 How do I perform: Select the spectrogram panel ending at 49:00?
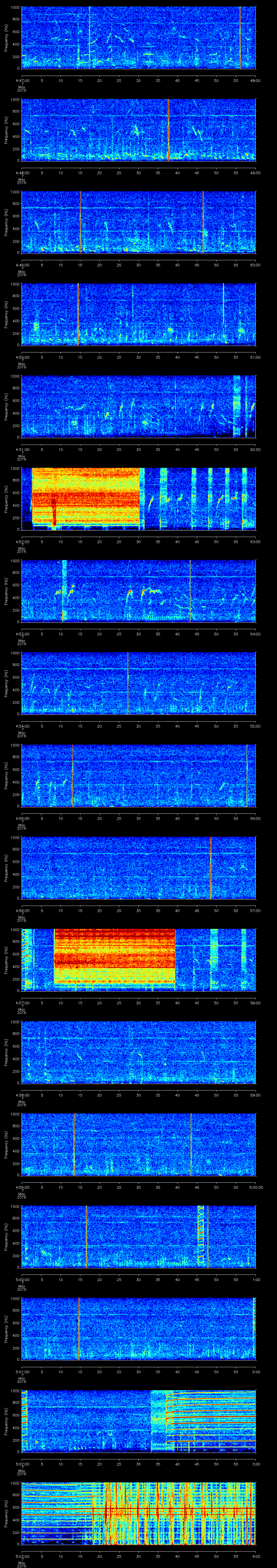coord(139,130)
